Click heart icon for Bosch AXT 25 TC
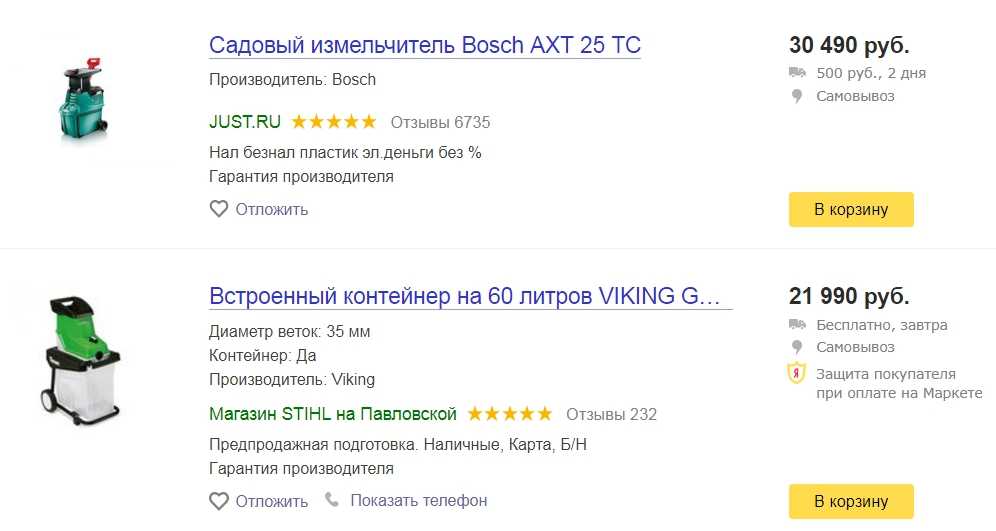The image size is (996, 531). (219, 209)
